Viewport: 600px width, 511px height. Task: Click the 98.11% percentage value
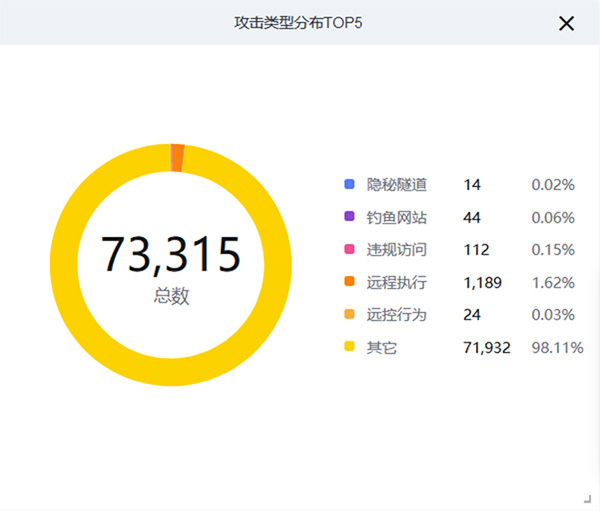pos(557,347)
